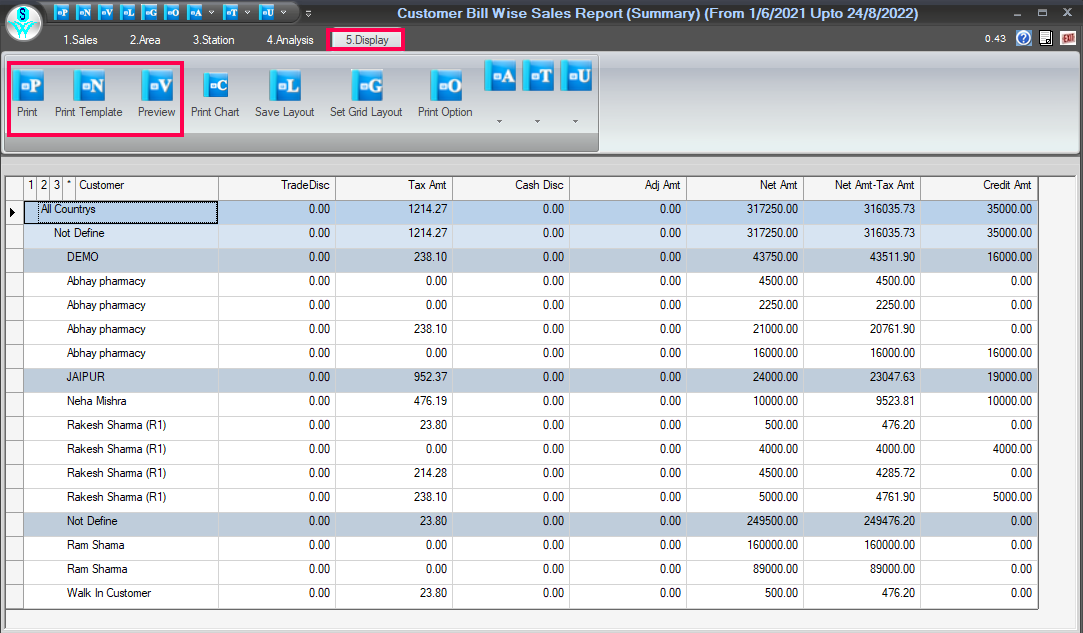This screenshot has height=633, width=1083.
Task: Click the Tax Amt value 214.28
Action: [x=430, y=473]
